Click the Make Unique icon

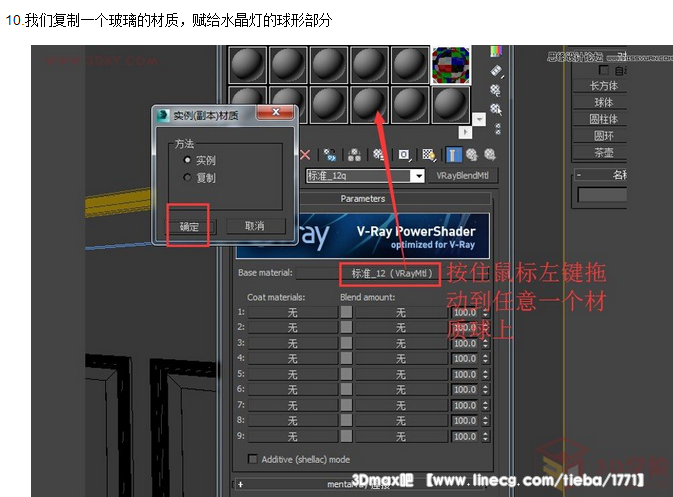coord(354,155)
